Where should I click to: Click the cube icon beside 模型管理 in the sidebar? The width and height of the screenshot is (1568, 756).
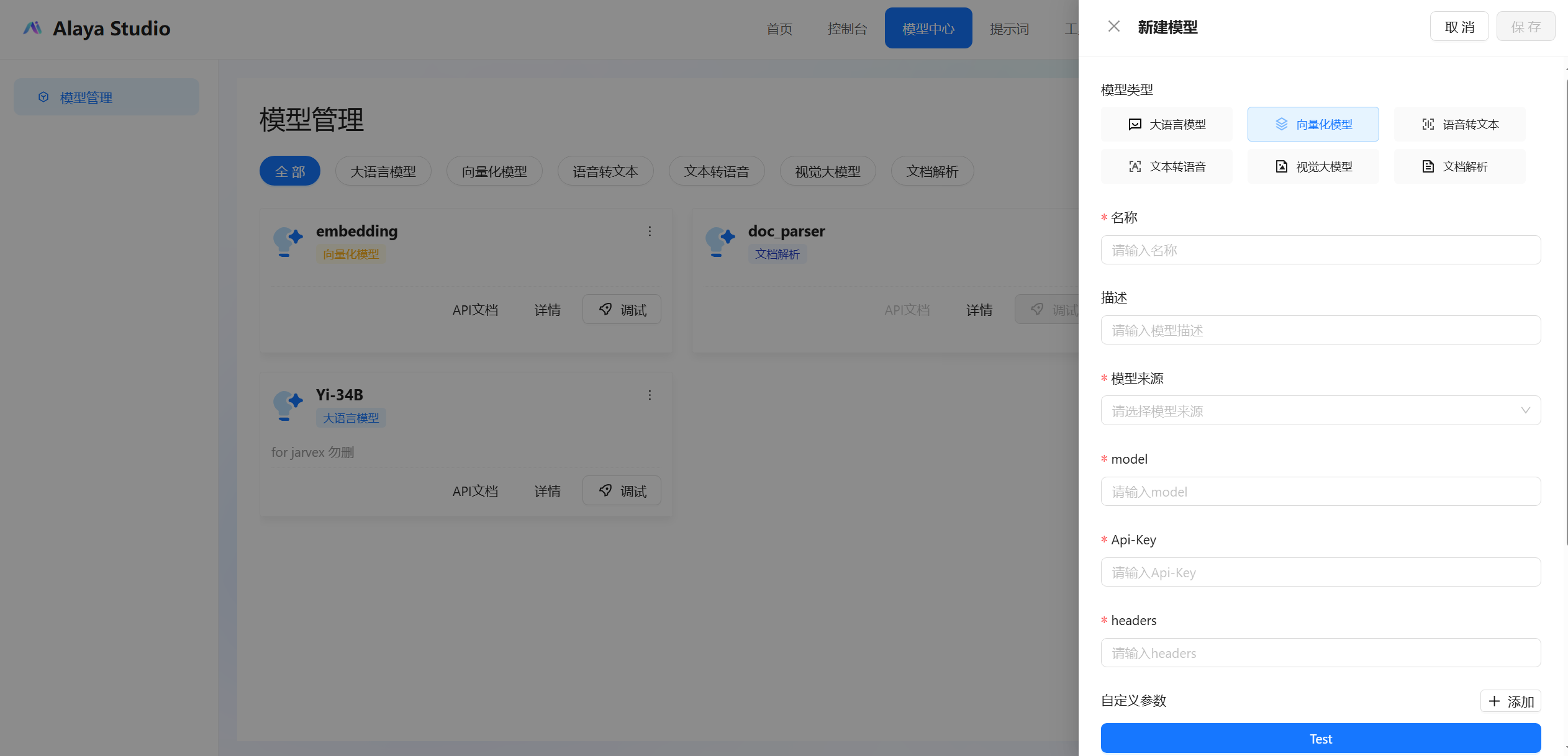pyautogui.click(x=43, y=97)
